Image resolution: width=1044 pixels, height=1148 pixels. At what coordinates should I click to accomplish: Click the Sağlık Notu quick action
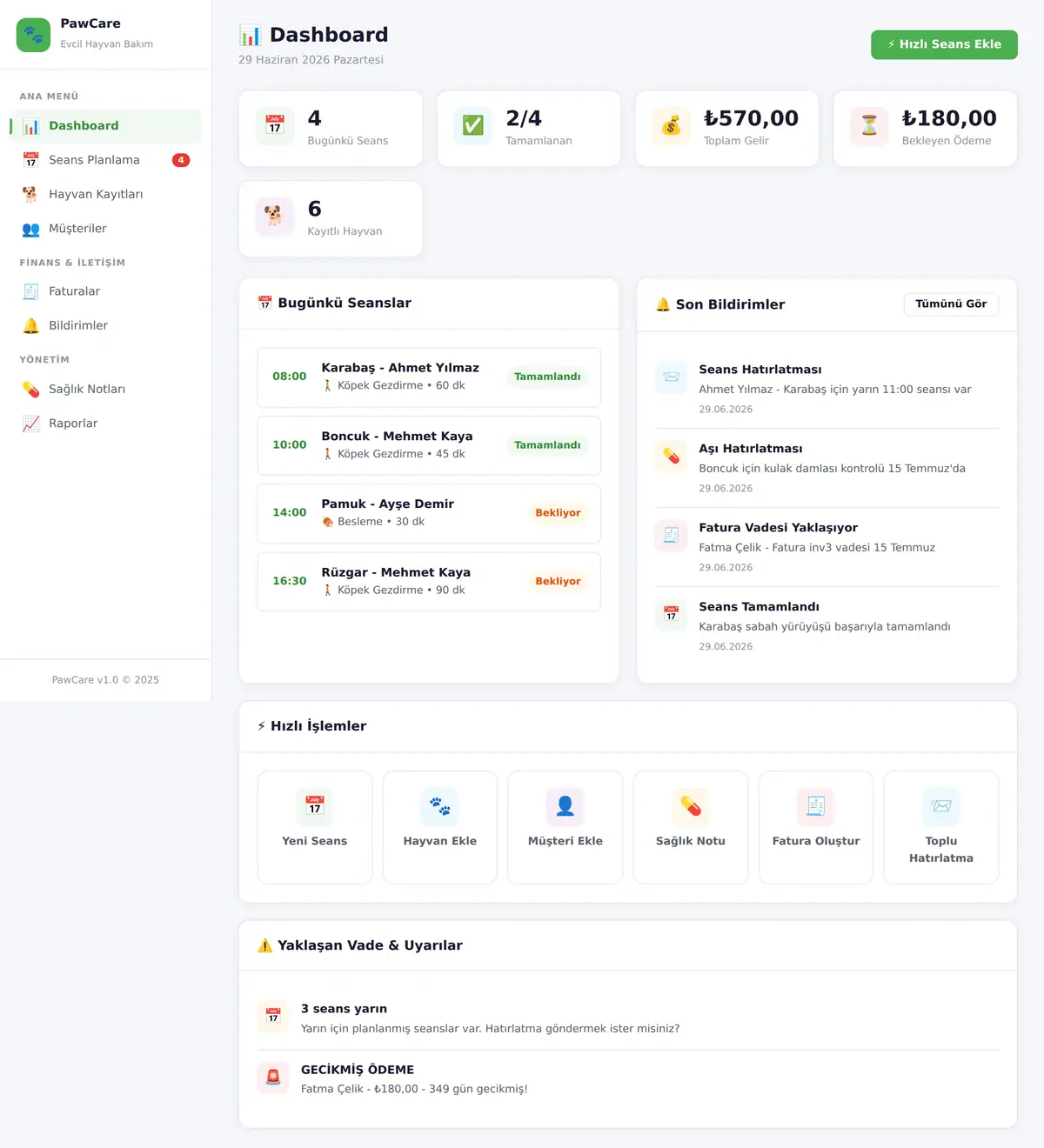coord(691,827)
